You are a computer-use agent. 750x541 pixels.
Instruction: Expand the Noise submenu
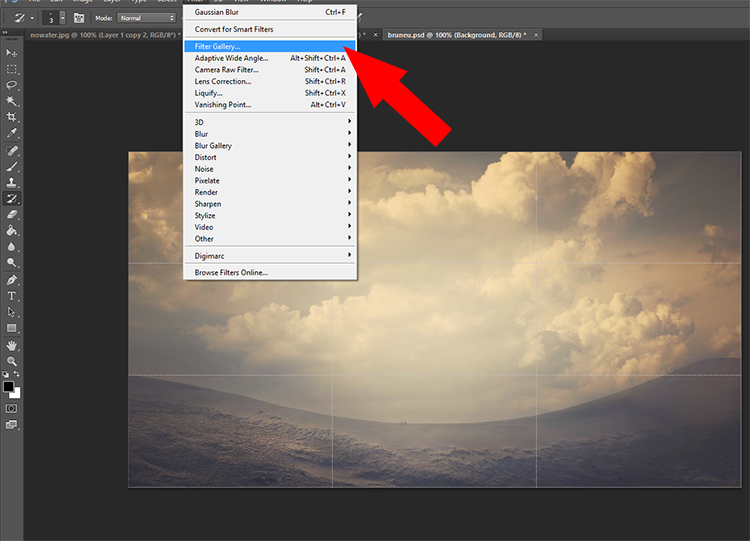270,169
